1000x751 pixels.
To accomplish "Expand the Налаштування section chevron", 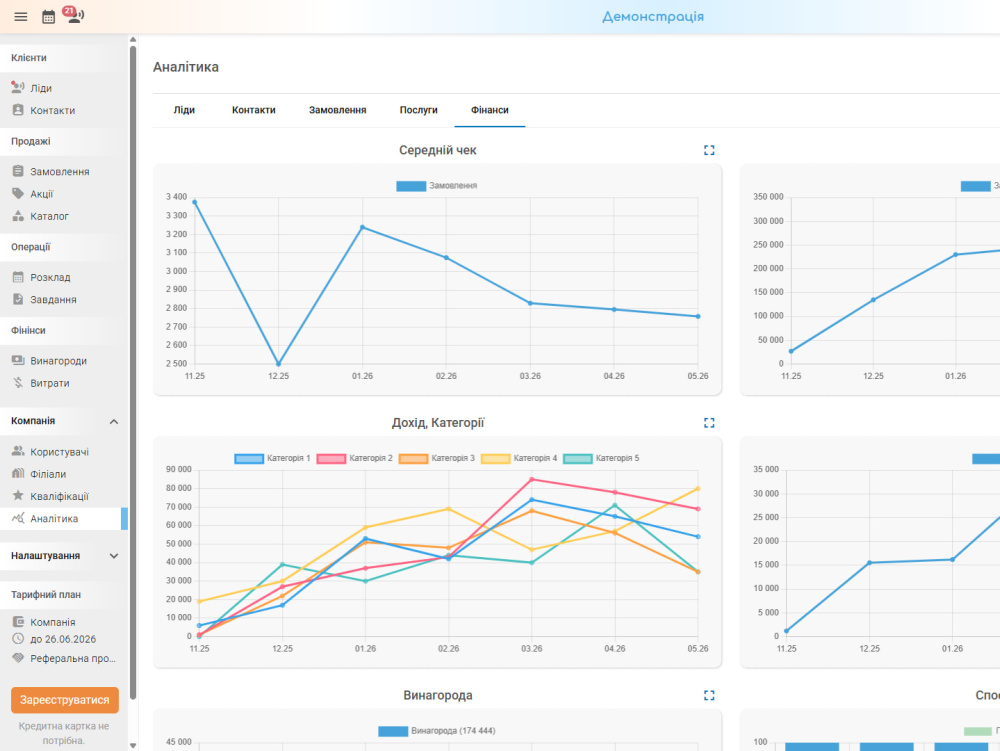I will click(114, 556).
